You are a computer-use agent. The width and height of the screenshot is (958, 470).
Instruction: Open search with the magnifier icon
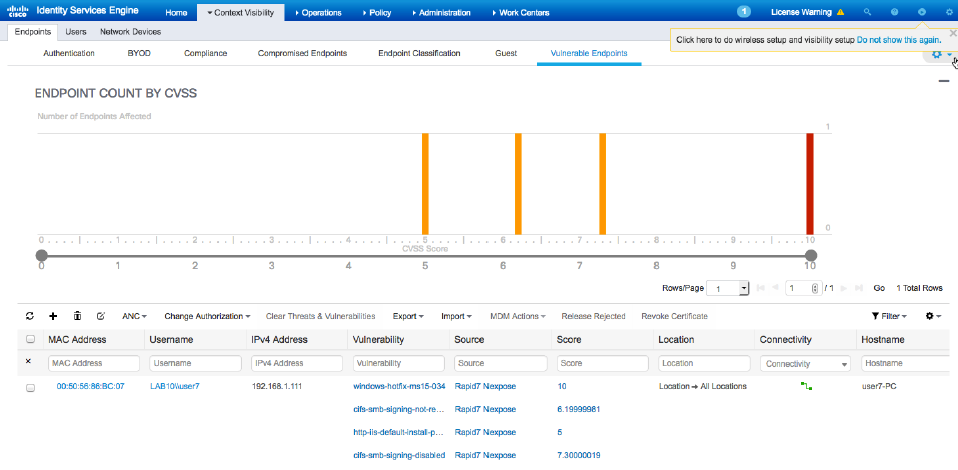[x=867, y=12]
